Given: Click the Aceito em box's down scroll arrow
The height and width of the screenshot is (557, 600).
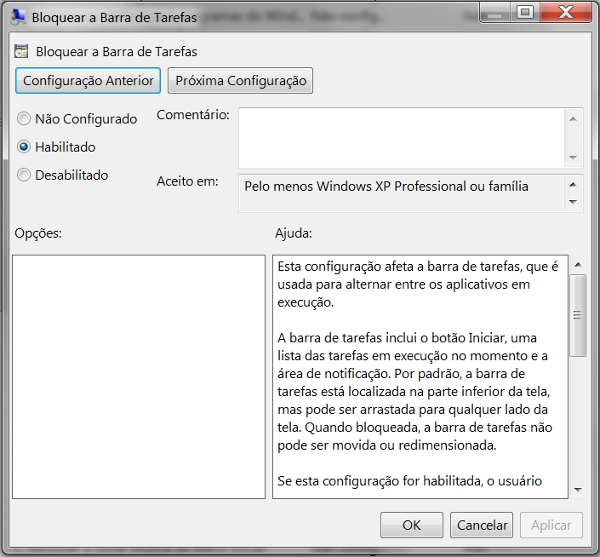Looking at the screenshot, I should click(x=573, y=202).
